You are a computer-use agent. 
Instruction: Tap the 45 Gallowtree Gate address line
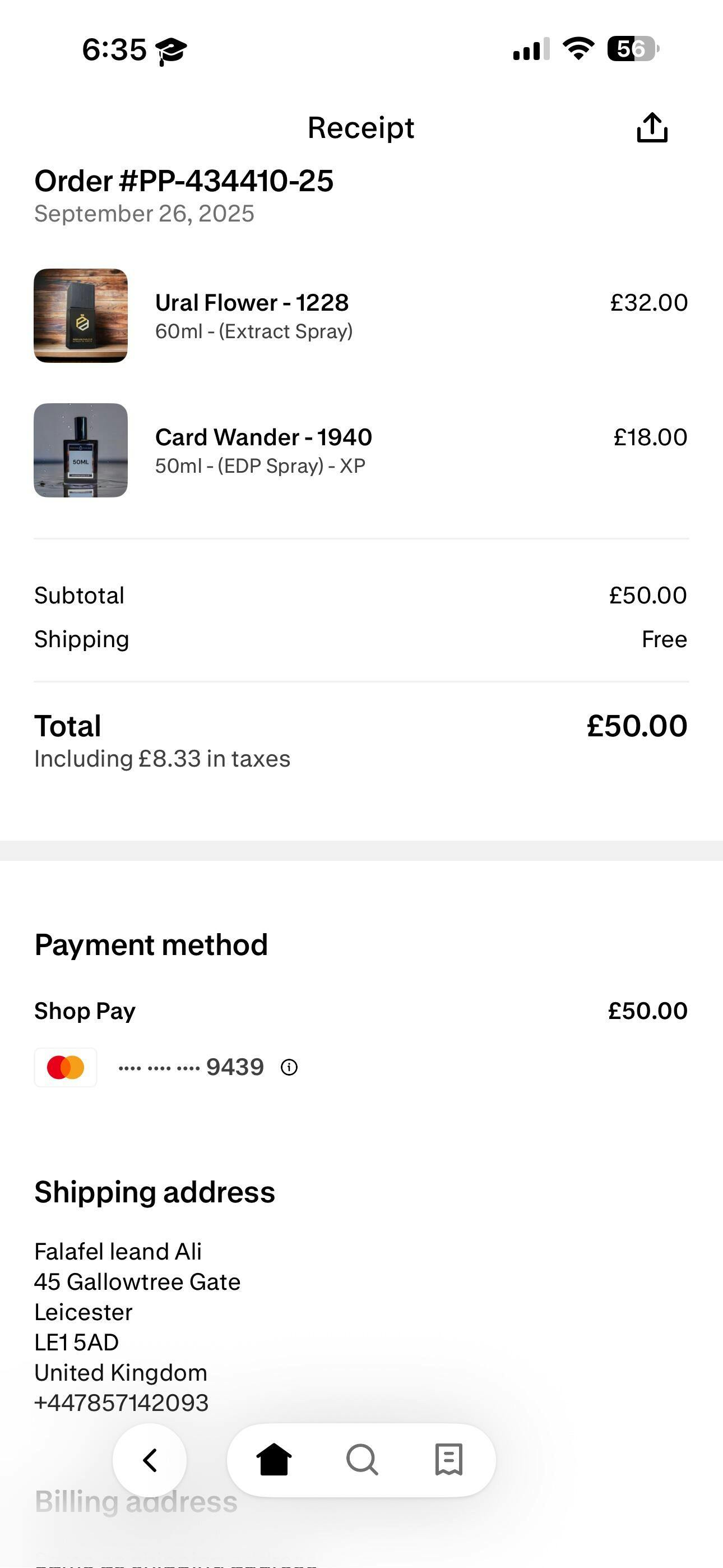[137, 1282]
